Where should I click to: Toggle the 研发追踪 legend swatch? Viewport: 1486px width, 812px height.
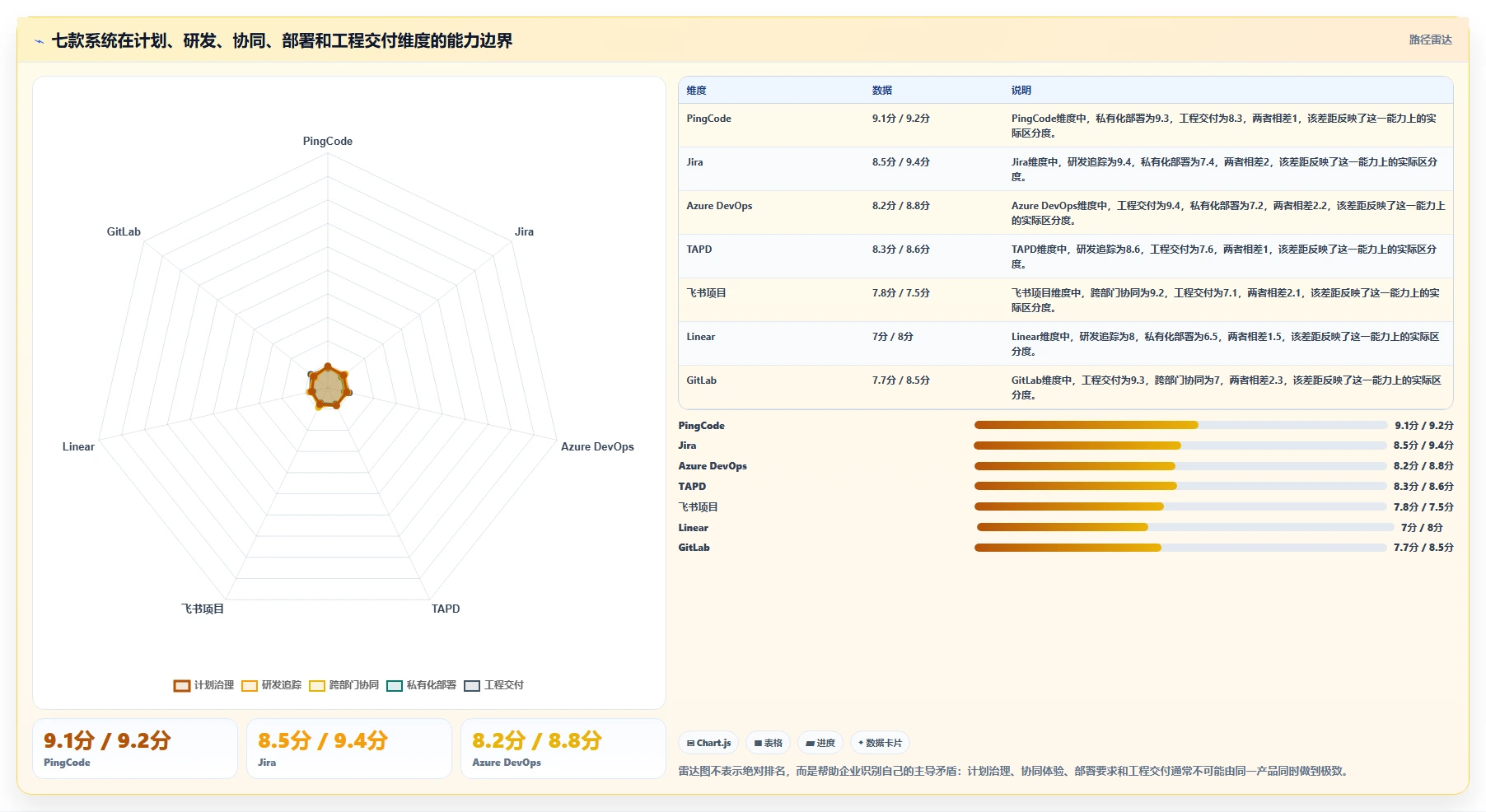[250, 685]
